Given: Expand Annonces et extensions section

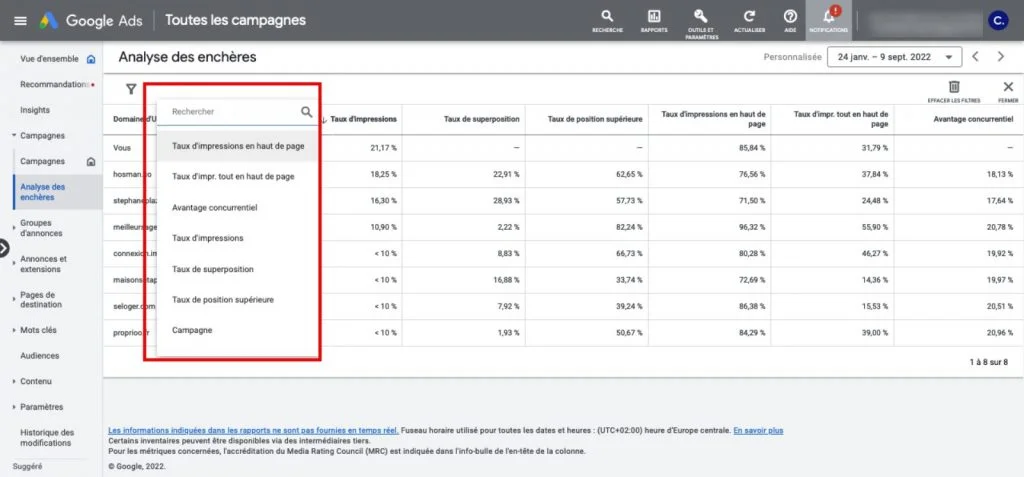Looking at the screenshot, I should tap(14, 263).
